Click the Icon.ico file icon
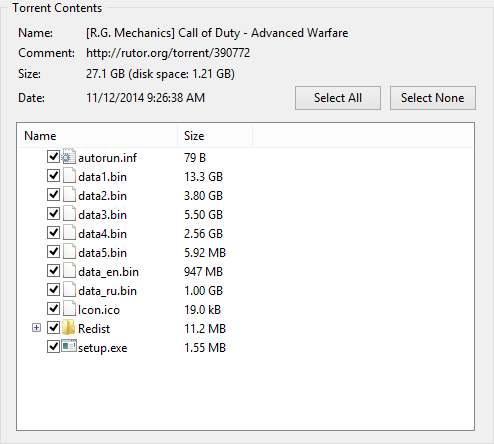This screenshot has height=444, width=494. coord(69,309)
